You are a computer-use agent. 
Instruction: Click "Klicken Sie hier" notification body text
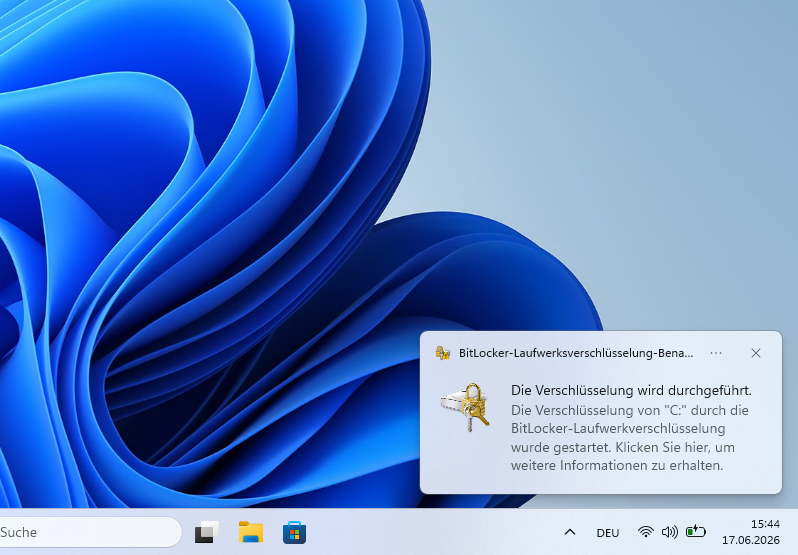658,447
